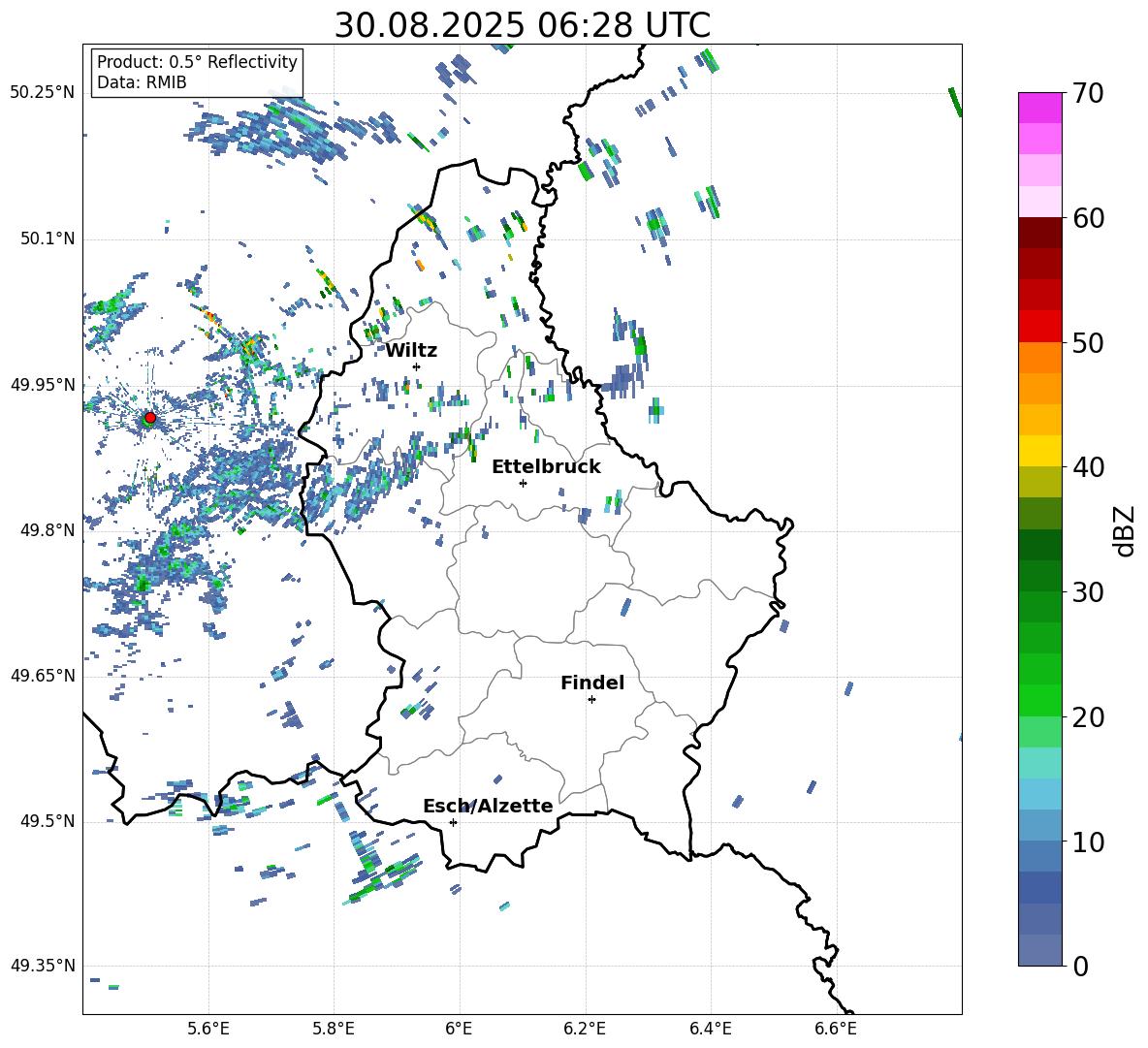The image size is (1148, 1048).
Task: Click the colorbar tick label 0
Action: (1080, 967)
